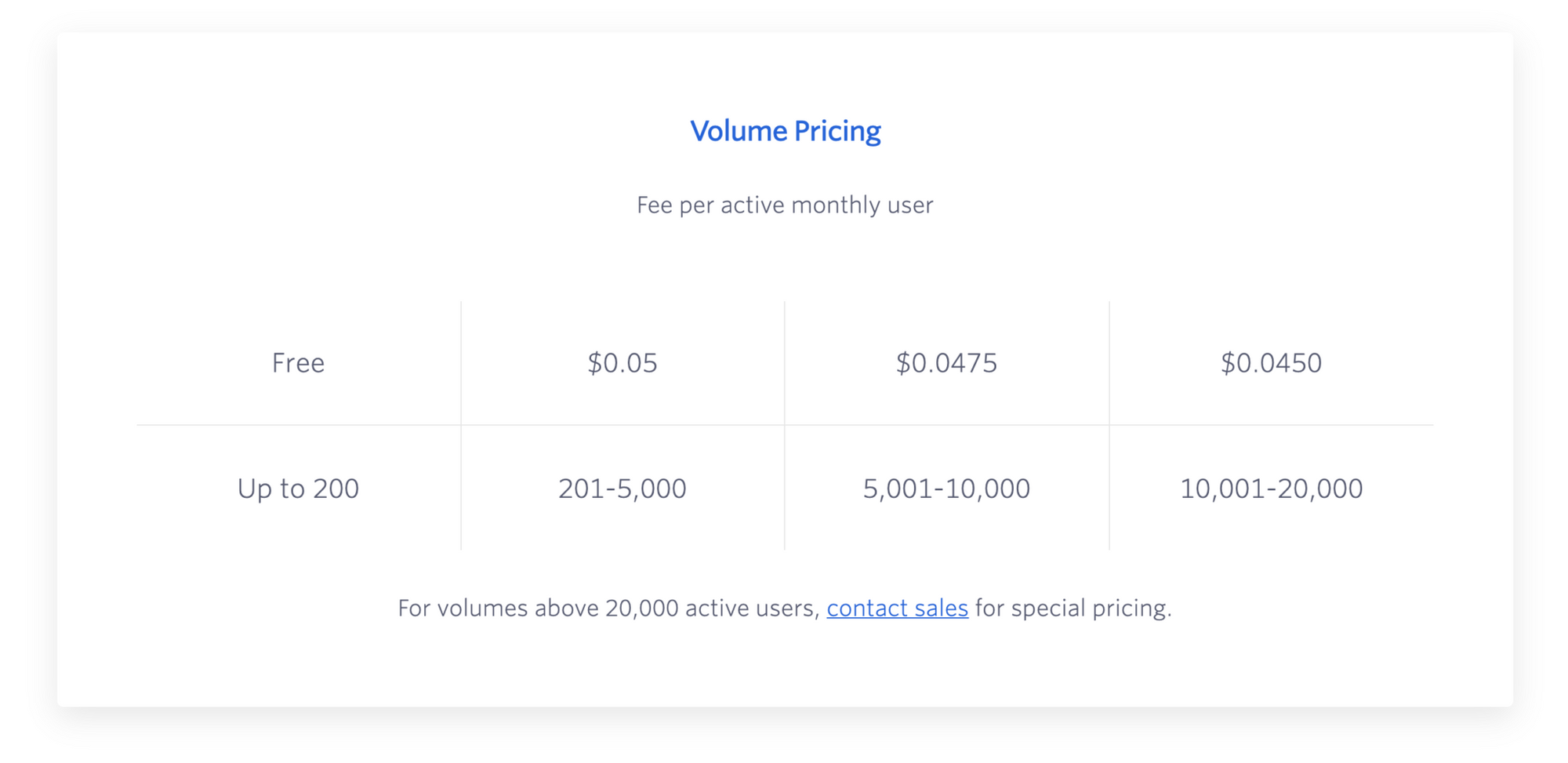This screenshot has height=763, width=1568.
Task: Select the $0.0450 fee cell
Action: point(1271,363)
